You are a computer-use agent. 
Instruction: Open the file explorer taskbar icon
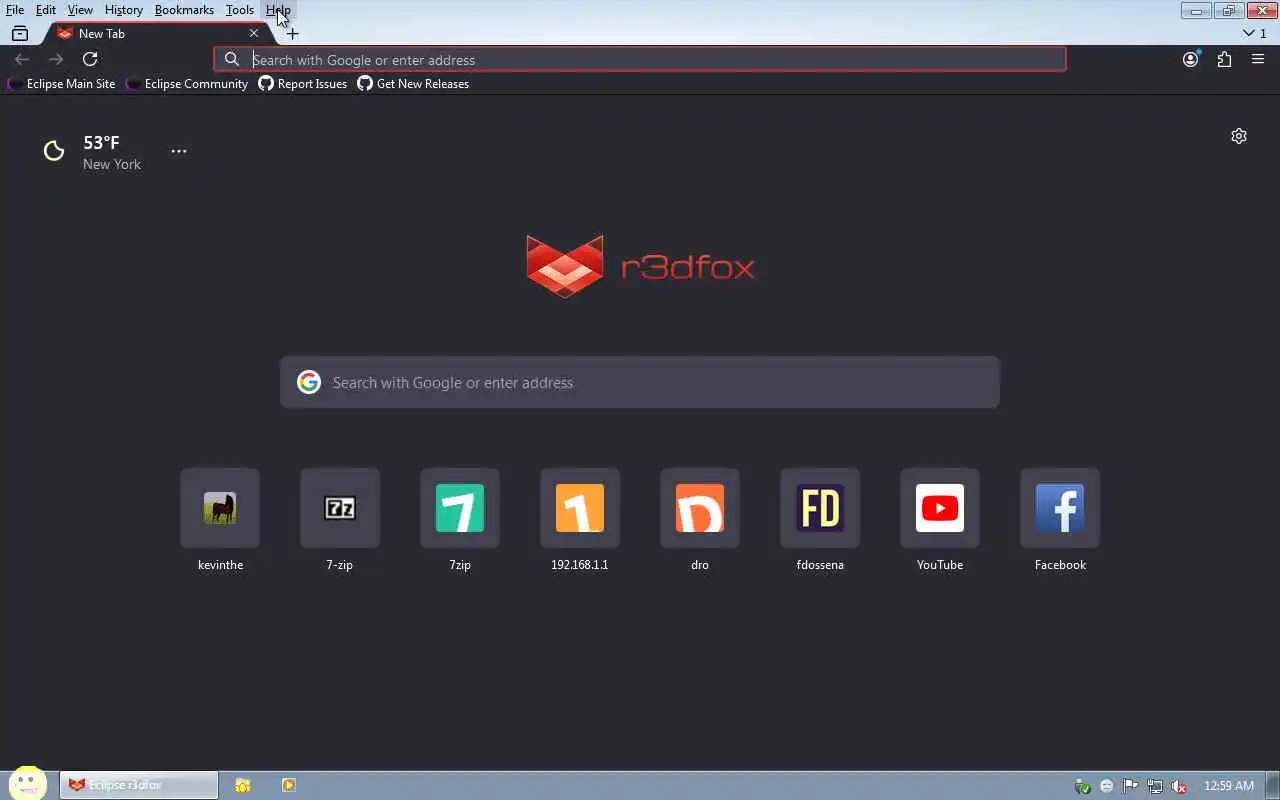coord(243,785)
